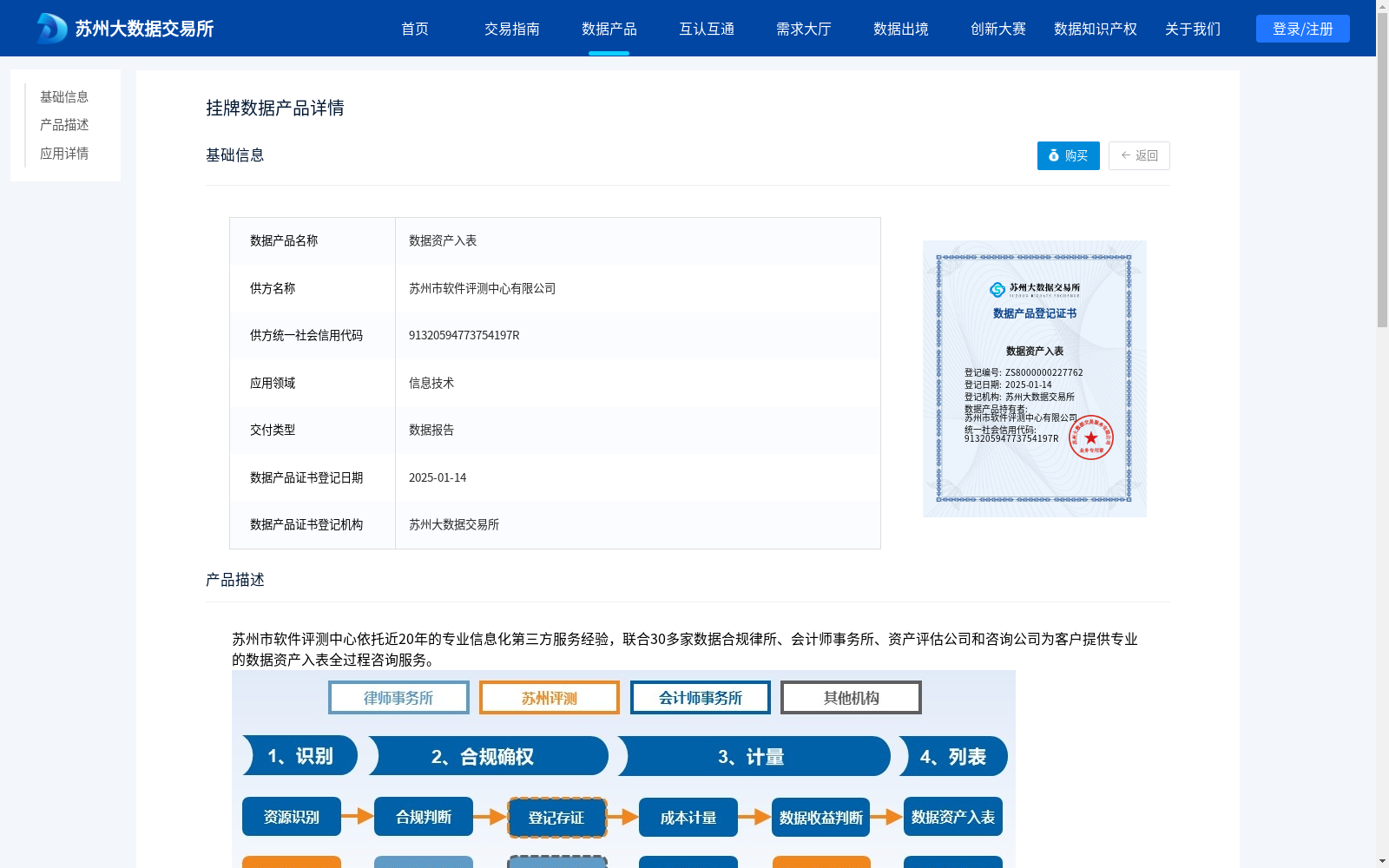The height and width of the screenshot is (868, 1389).
Task: Click the 数据收益判断 box in the diagram
Action: coord(820,818)
